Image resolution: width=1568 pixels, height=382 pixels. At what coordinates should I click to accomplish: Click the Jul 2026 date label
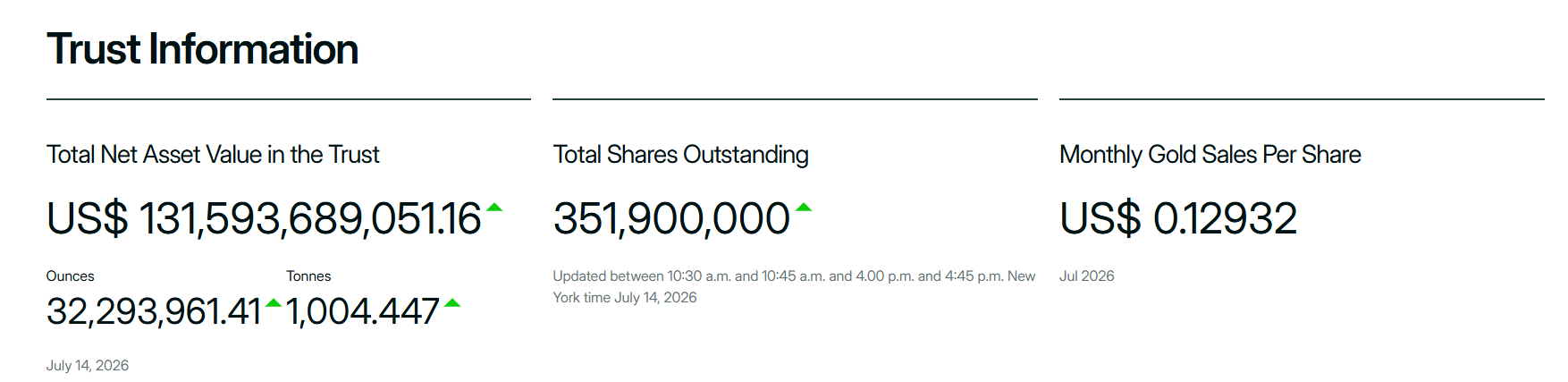coord(1087,276)
